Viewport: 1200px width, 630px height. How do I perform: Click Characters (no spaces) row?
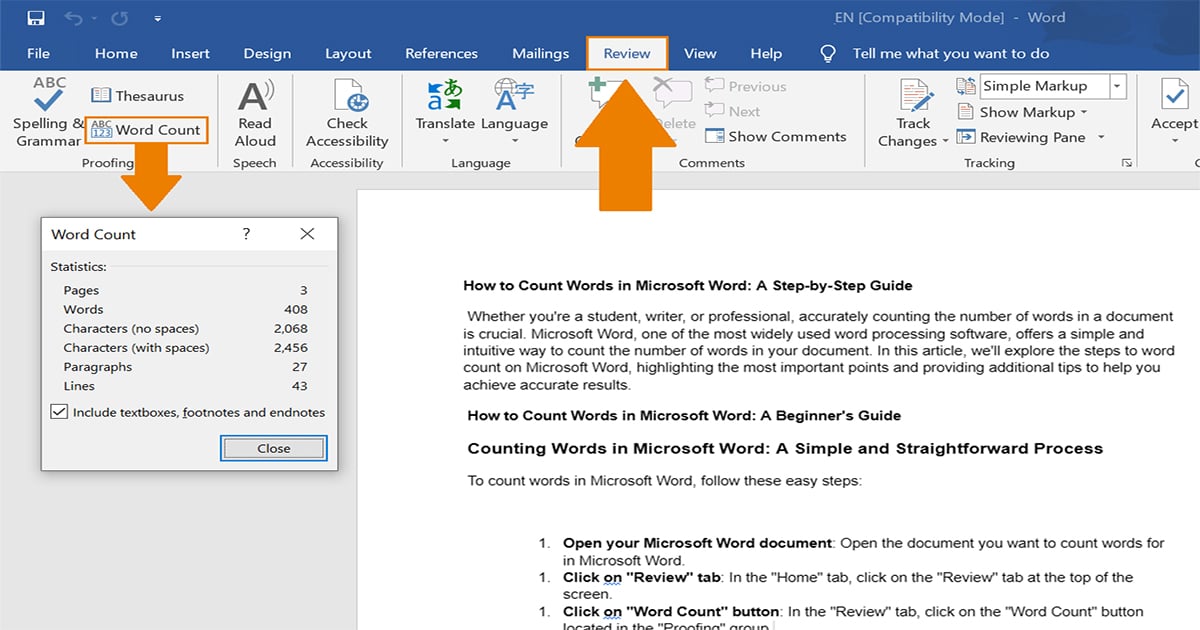pyautogui.click(x=185, y=329)
